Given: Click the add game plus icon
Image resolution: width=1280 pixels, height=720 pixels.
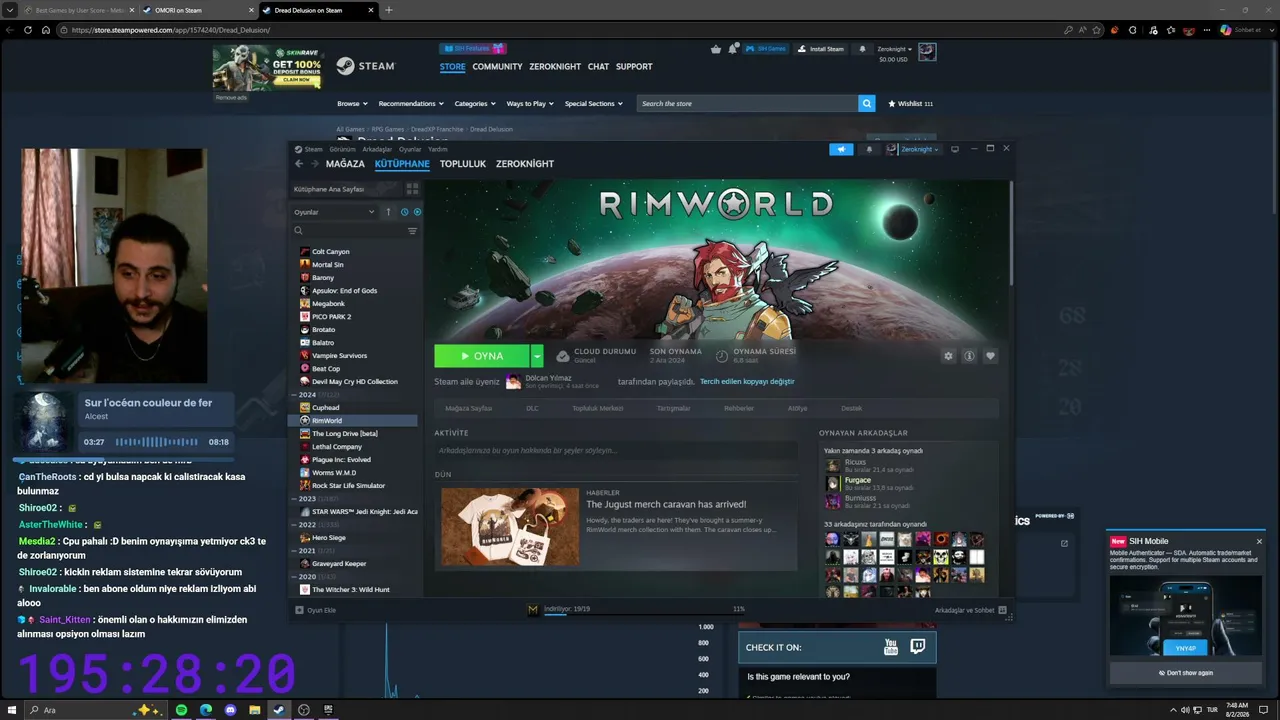Looking at the screenshot, I should click(x=299, y=610).
